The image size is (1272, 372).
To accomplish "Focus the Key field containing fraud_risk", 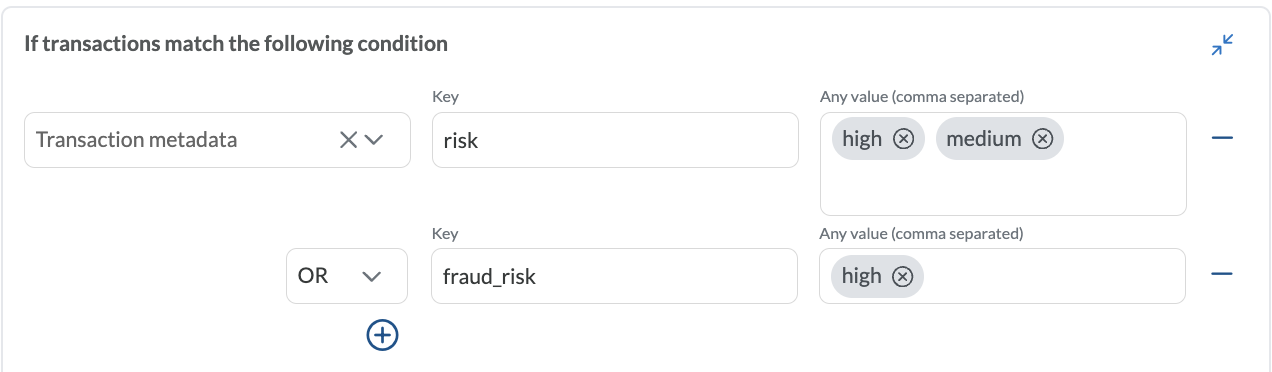I will click(x=615, y=276).
